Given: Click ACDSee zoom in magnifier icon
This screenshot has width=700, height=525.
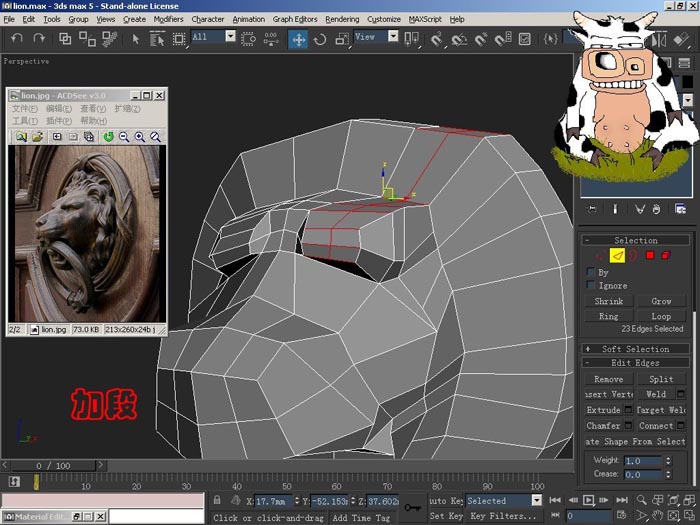Looking at the screenshot, I should click(x=140, y=137).
